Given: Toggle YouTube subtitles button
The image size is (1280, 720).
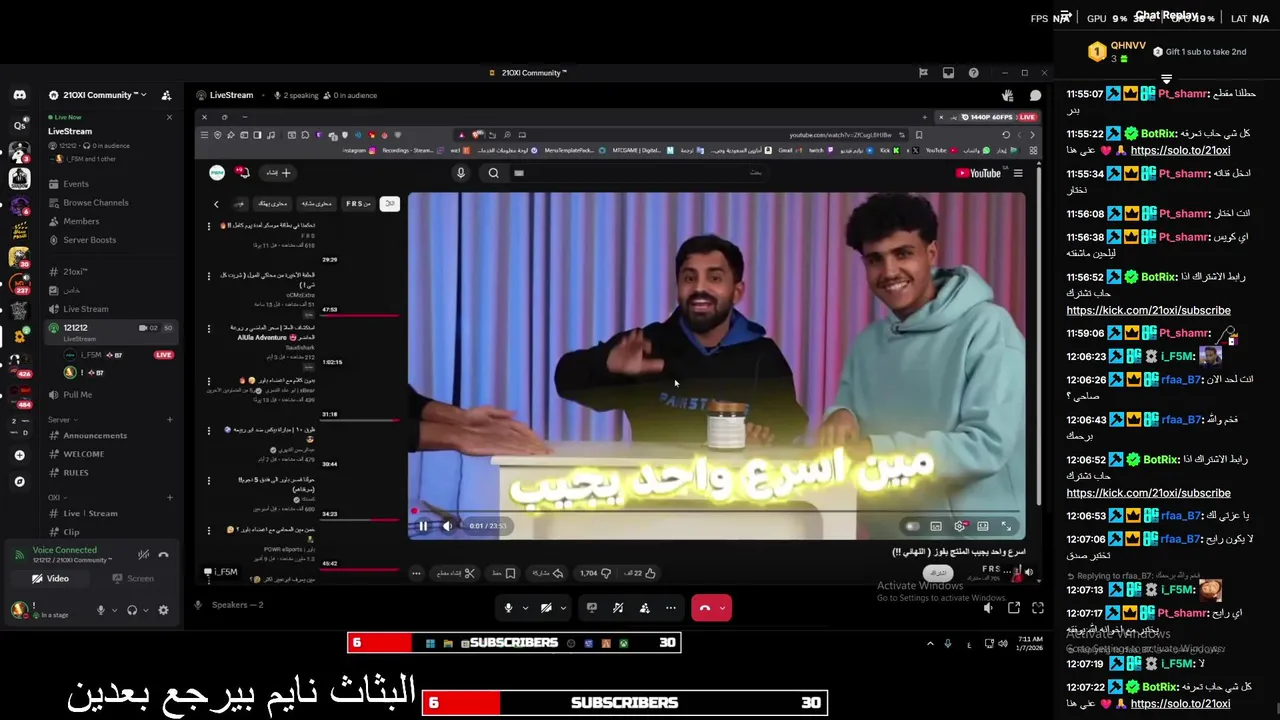Looking at the screenshot, I should 936,526.
